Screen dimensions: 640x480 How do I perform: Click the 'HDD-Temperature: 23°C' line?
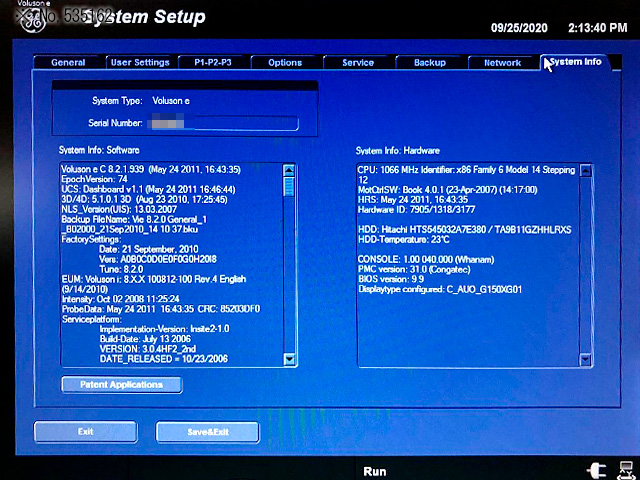tap(404, 240)
